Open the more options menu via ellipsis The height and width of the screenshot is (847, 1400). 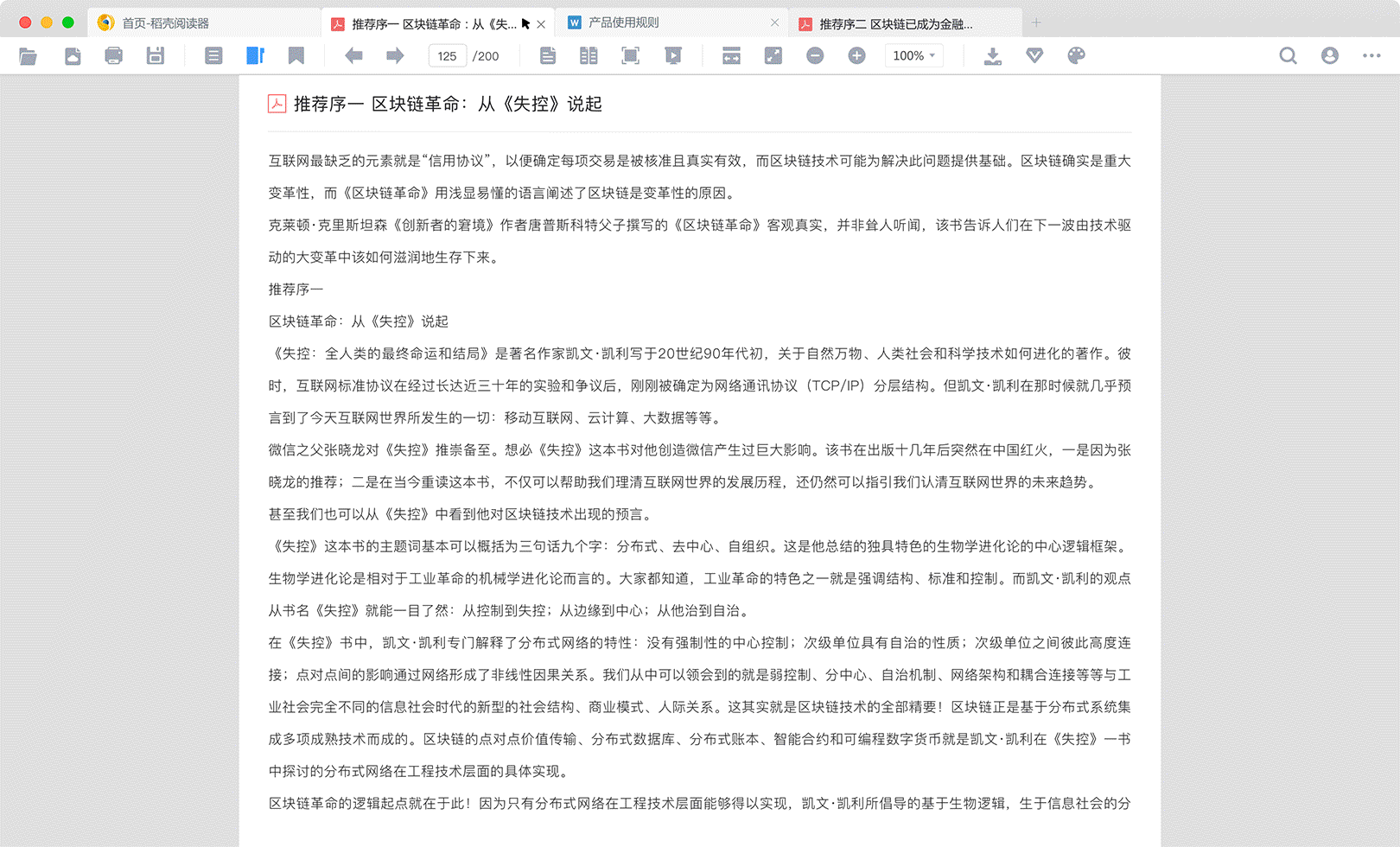click(x=1371, y=55)
